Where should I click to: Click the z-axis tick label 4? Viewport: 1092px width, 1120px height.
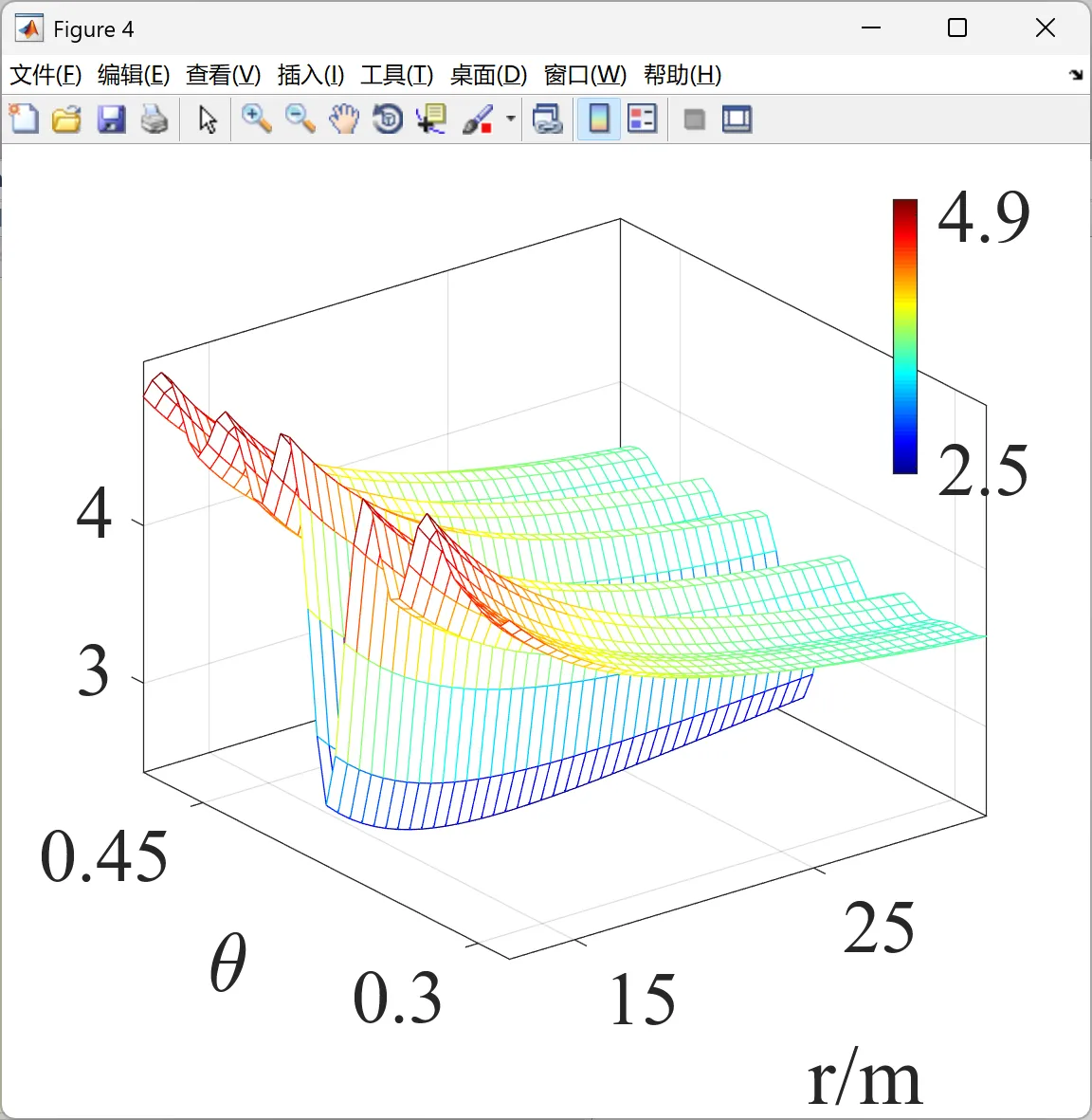pyautogui.click(x=94, y=512)
